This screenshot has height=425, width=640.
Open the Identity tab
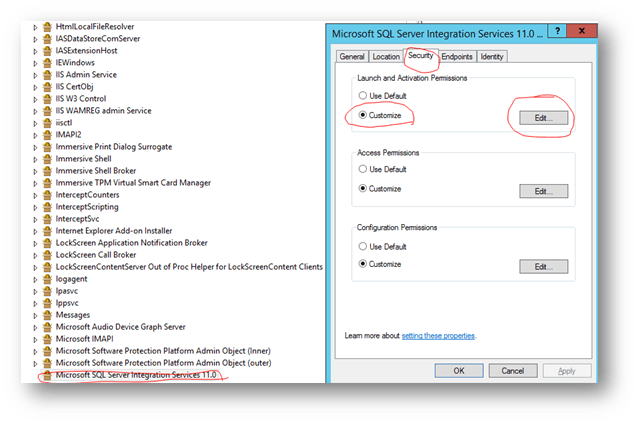click(x=492, y=57)
